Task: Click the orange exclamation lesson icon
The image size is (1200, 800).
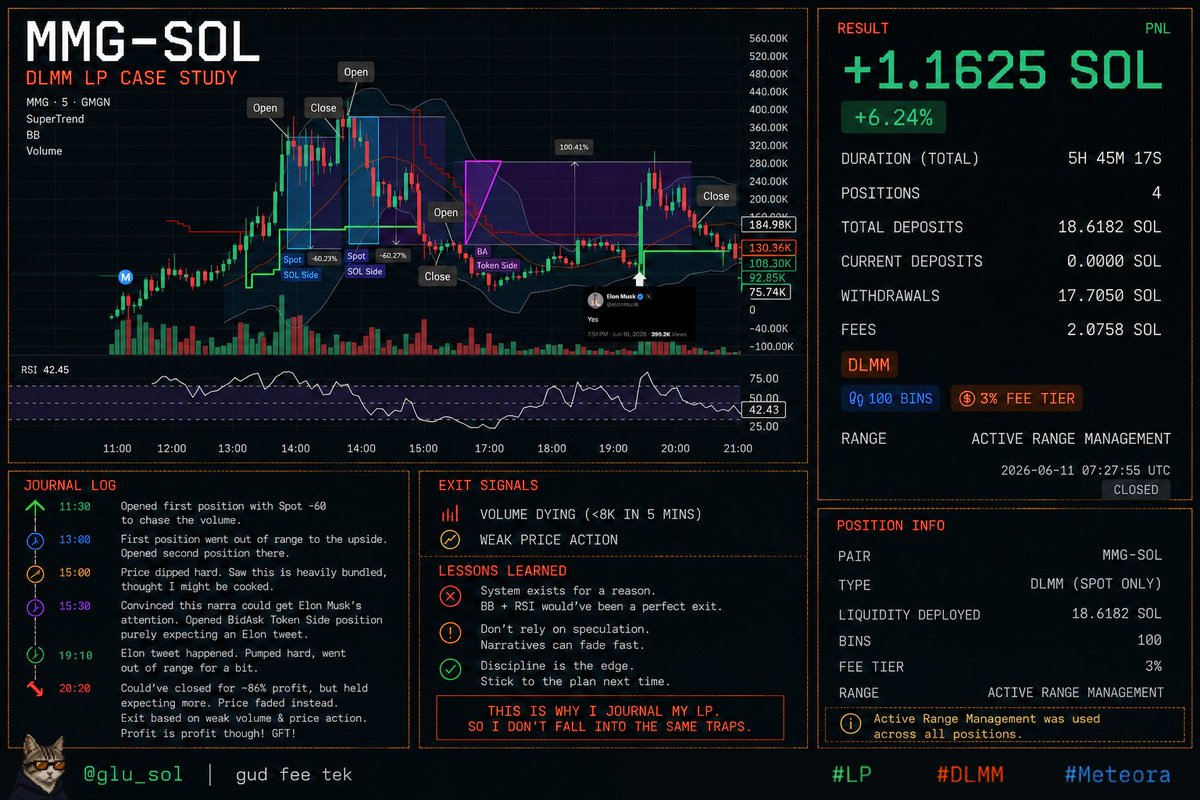Action: click(x=451, y=634)
